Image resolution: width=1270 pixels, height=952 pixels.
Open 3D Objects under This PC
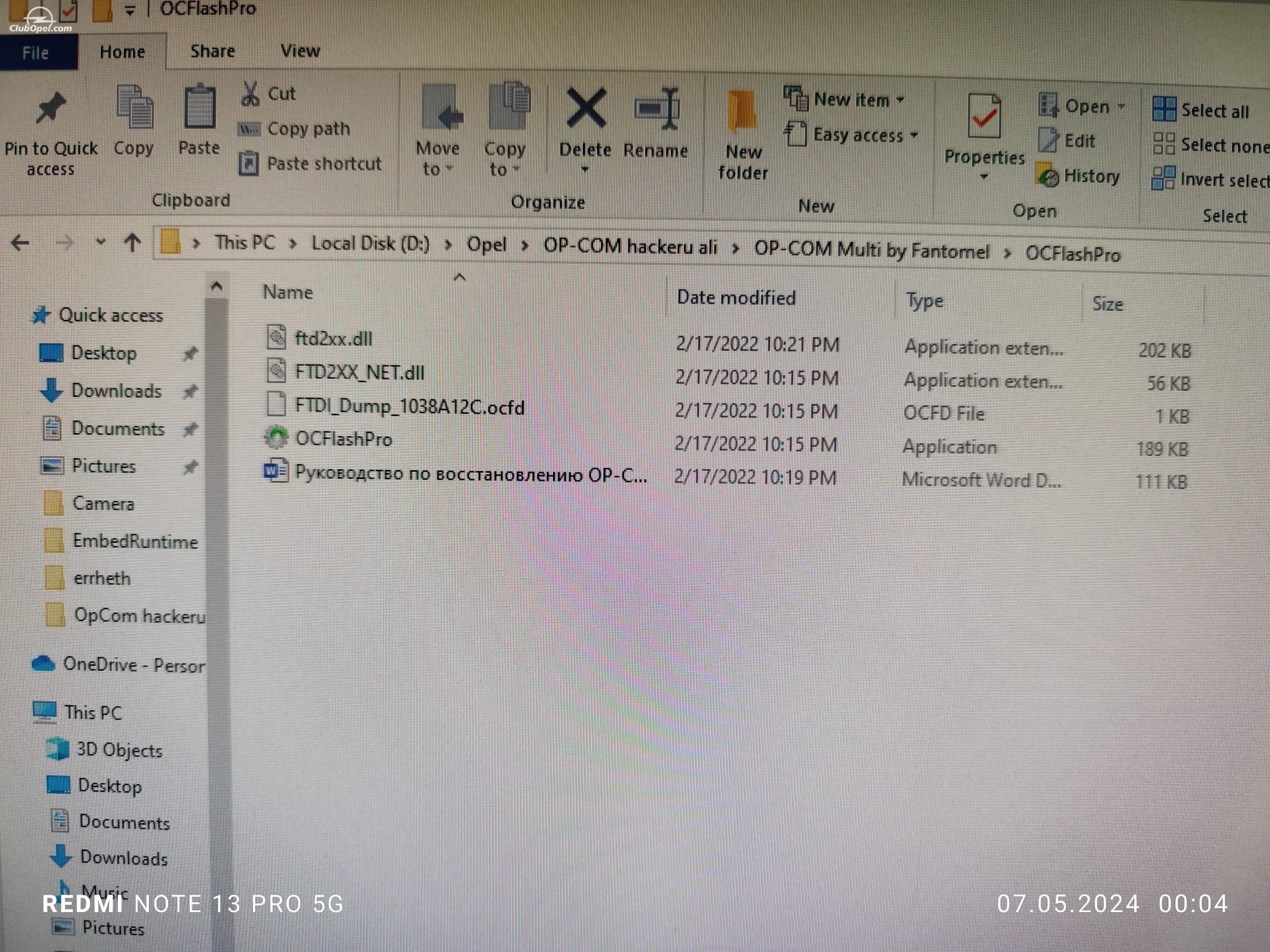click(119, 750)
